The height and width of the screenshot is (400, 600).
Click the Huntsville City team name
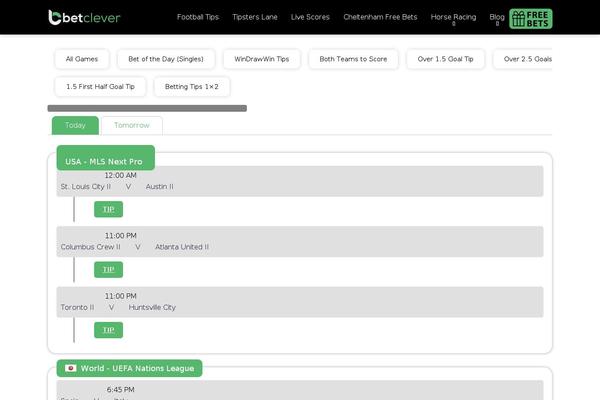[x=152, y=307]
